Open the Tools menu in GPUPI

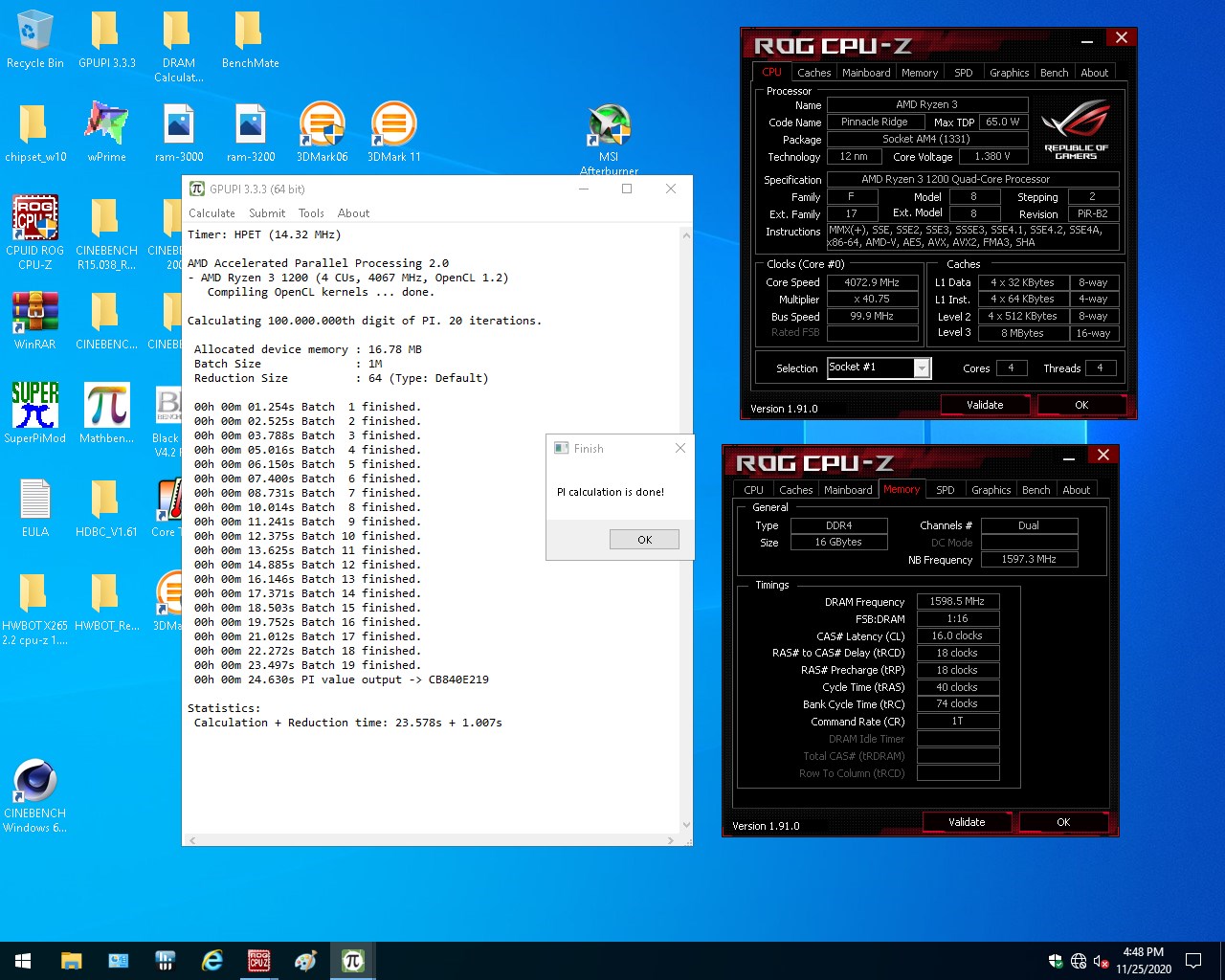(311, 213)
